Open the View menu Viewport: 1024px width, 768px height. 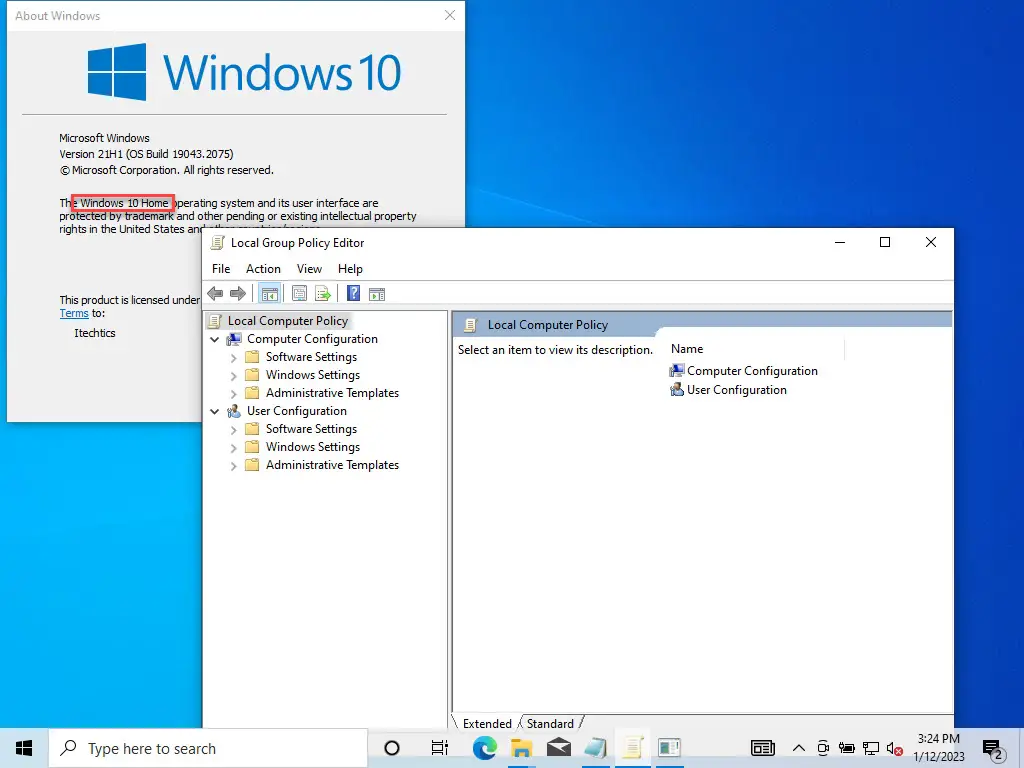(x=309, y=269)
